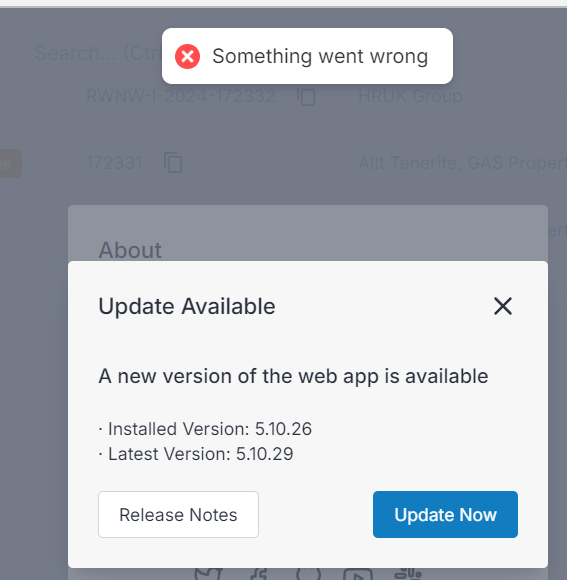Open the Slack icon in the About footer
This screenshot has height=580, width=567.
tap(408, 574)
